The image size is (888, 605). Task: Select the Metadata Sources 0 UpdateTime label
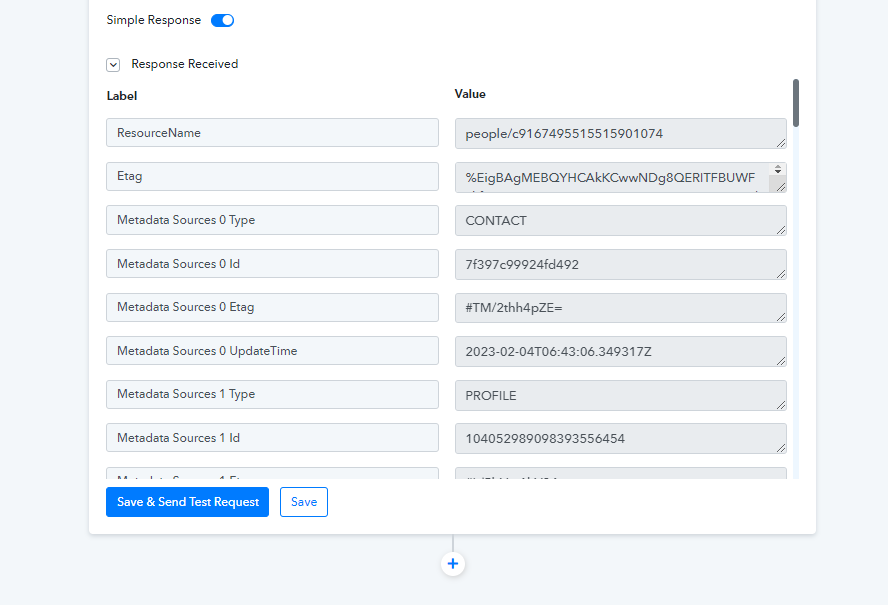coord(272,351)
